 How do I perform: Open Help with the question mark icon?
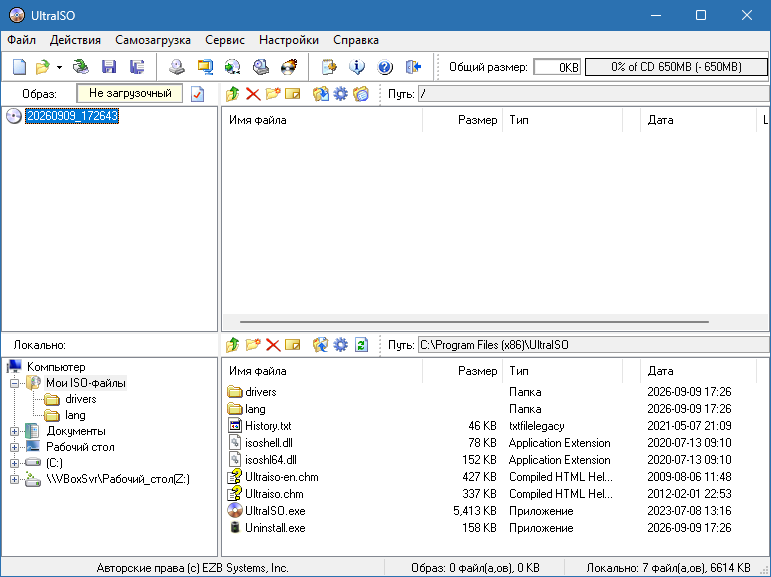[385, 66]
